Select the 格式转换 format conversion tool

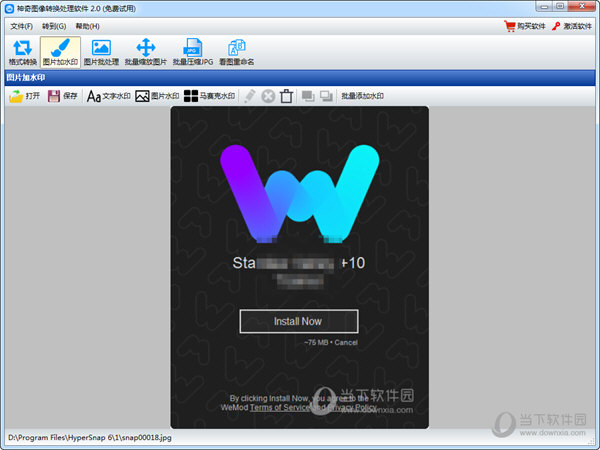pos(23,52)
